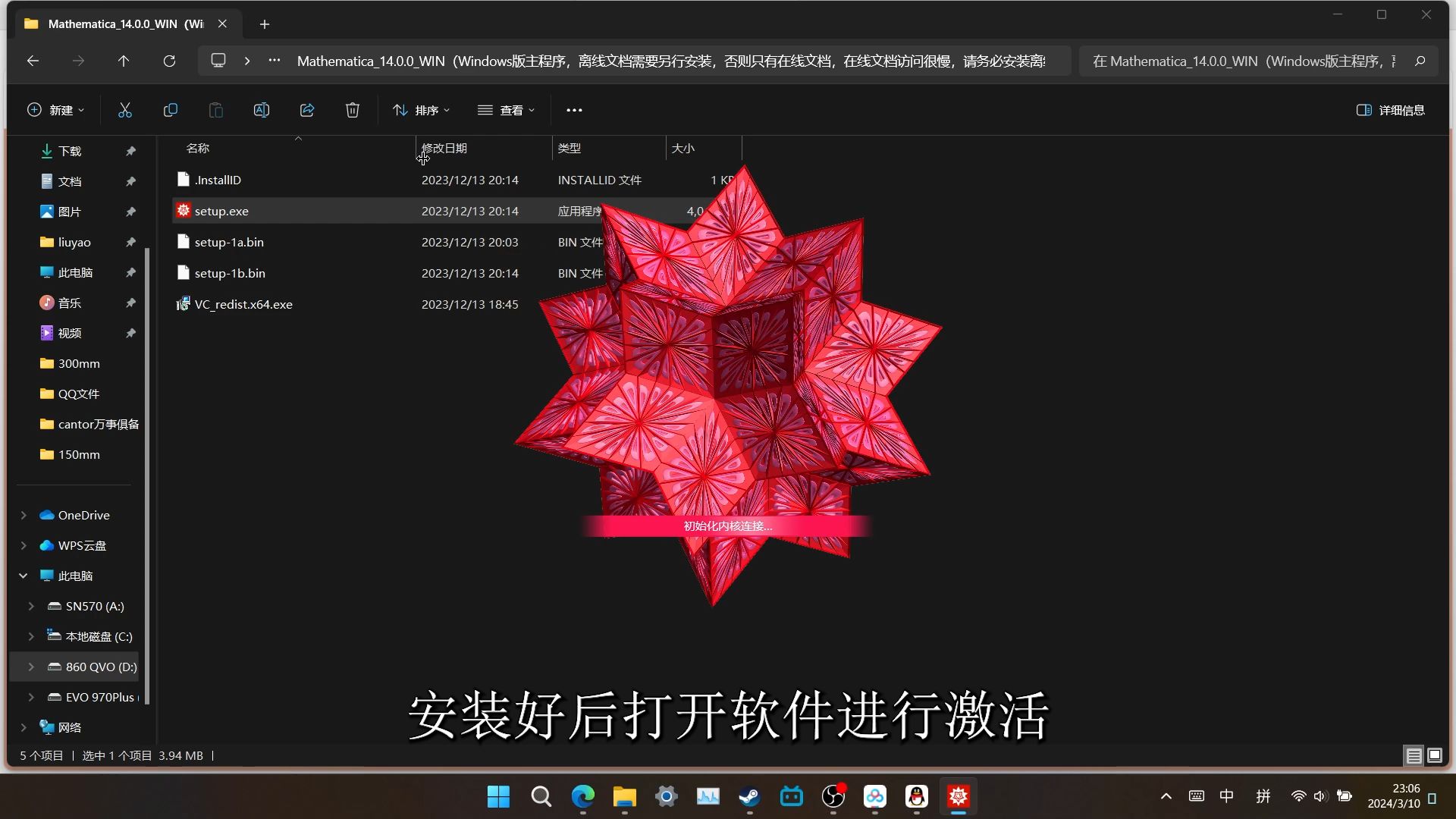Launch Microsoft Edge from taskbar
Image resolution: width=1456 pixels, height=819 pixels.
tap(583, 796)
